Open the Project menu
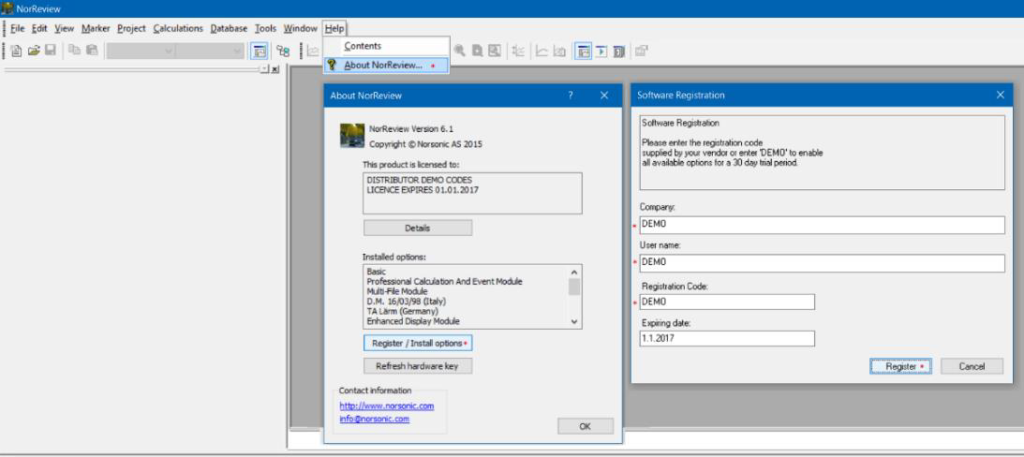This screenshot has height=457, width=1024. 131,29
